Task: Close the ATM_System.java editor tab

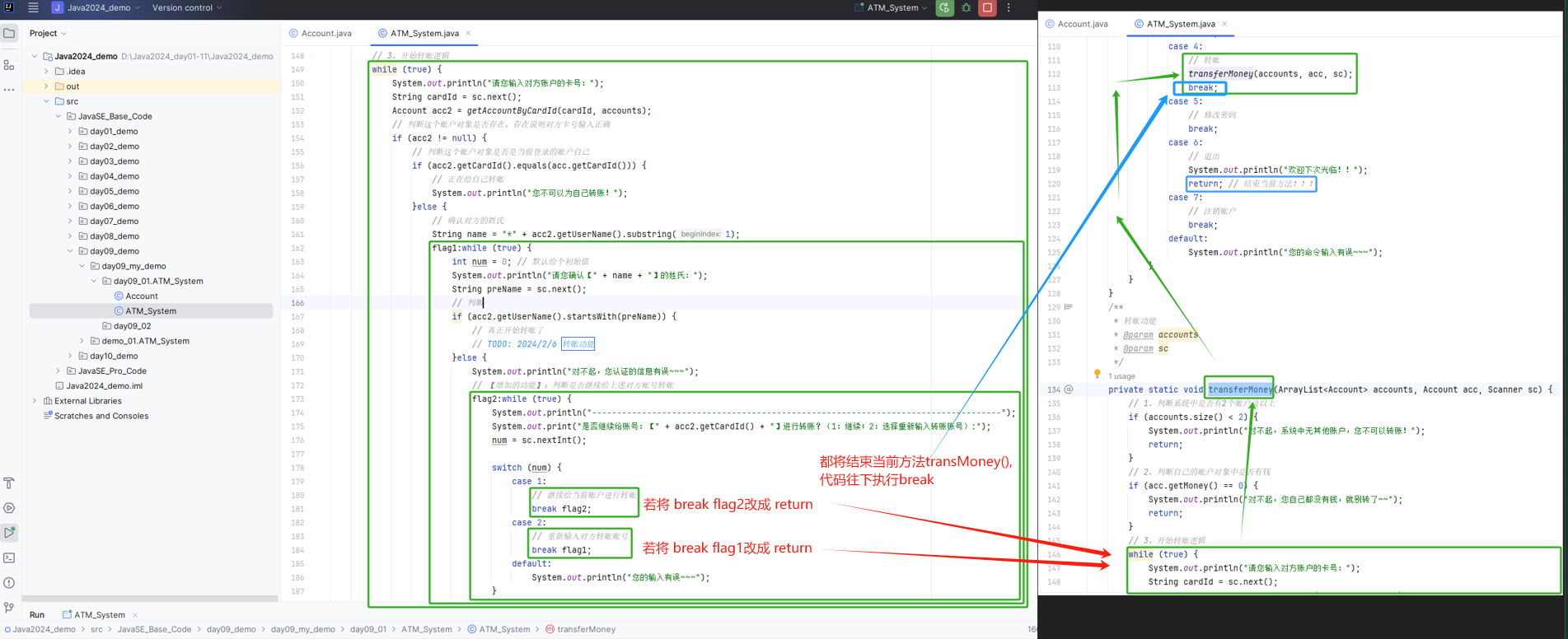Action: (469, 33)
